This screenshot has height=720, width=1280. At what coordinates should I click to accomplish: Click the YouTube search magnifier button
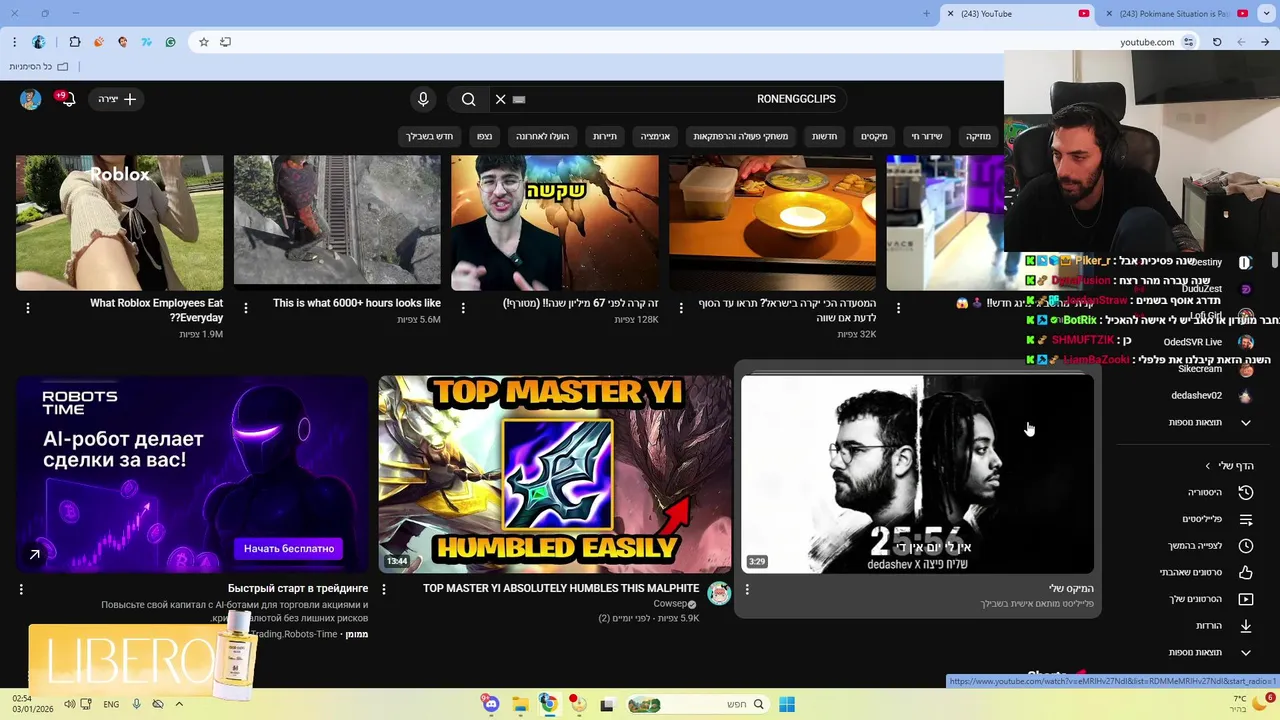(x=468, y=99)
